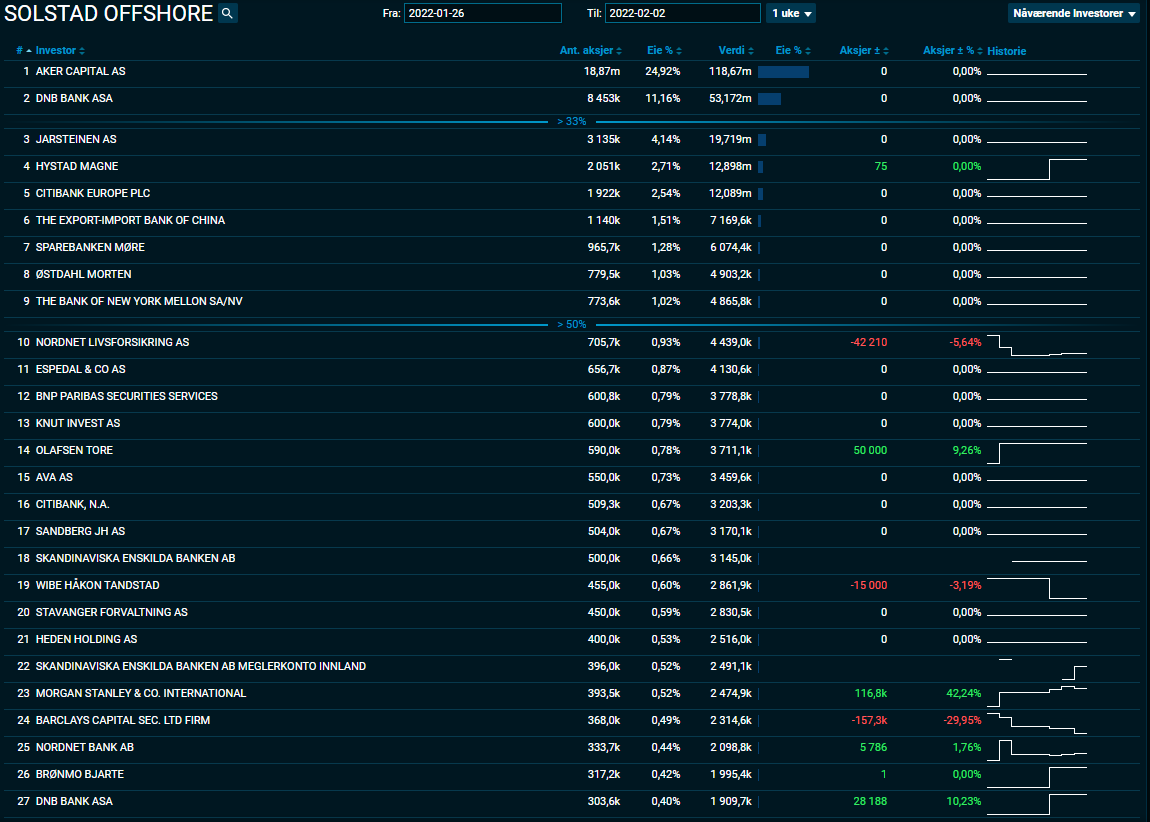Image resolution: width=1150 pixels, height=822 pixels.
Task: Click the > 33% threshold label
Action: point(571,122)
